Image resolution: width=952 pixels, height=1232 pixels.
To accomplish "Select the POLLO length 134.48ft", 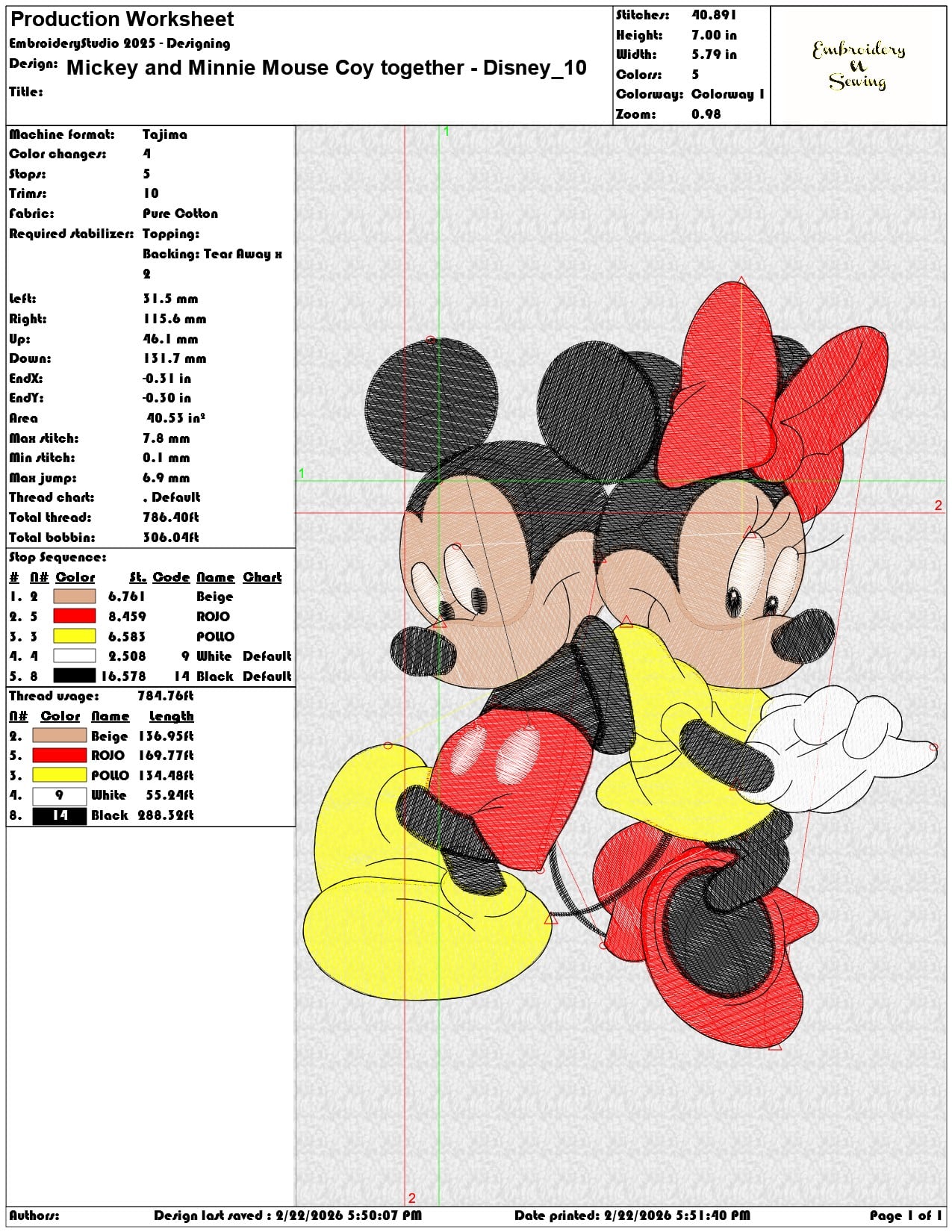I will 166,776.
